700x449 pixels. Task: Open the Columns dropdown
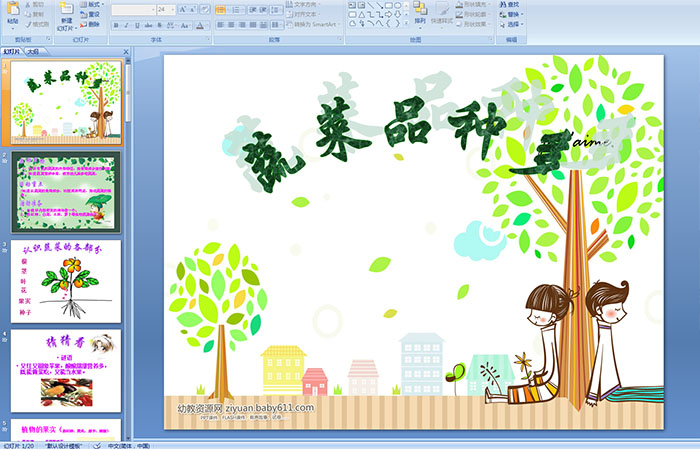coord(276,25)
